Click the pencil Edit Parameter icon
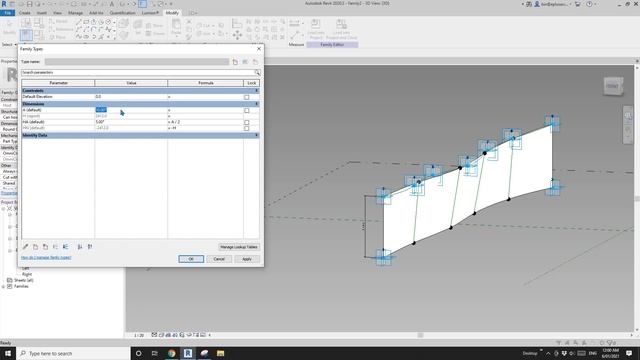 pos(26,247)
